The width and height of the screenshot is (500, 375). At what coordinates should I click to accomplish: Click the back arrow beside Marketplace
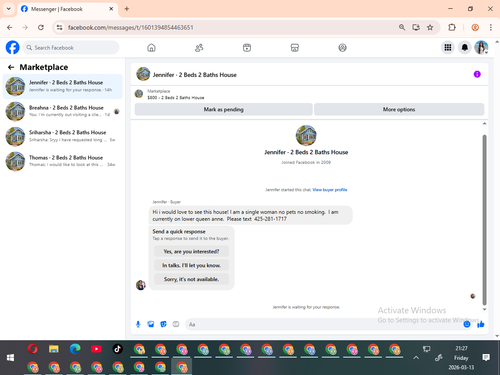pyautogui.click(x=11, y=67)
